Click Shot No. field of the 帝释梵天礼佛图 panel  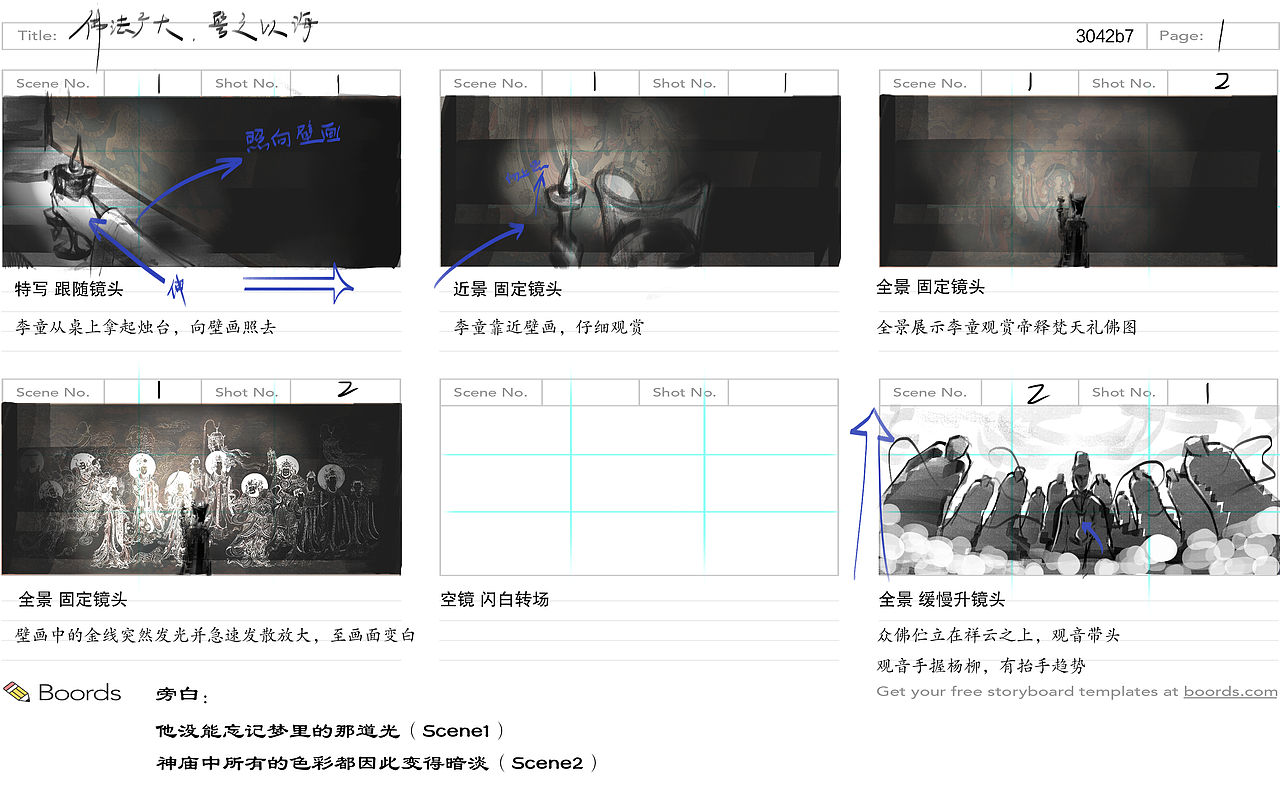click(1222, 83)
